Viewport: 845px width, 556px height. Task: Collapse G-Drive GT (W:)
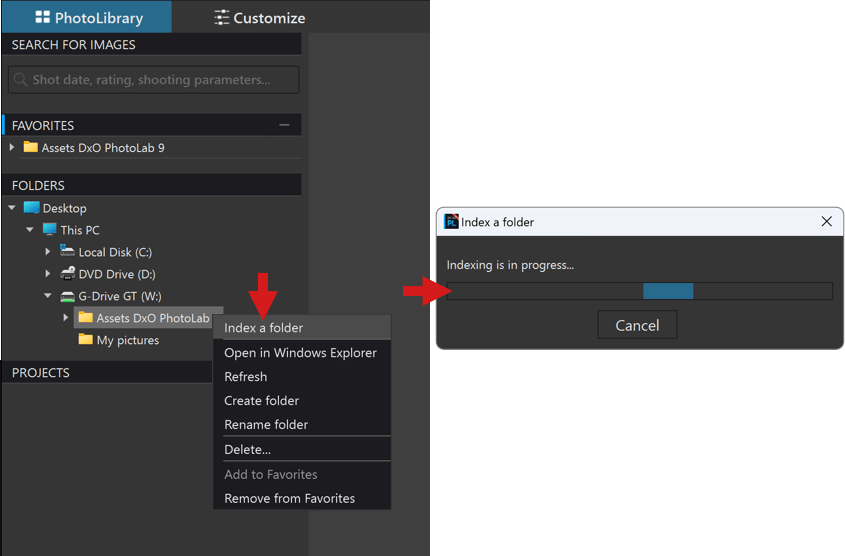tap(48, 296)
